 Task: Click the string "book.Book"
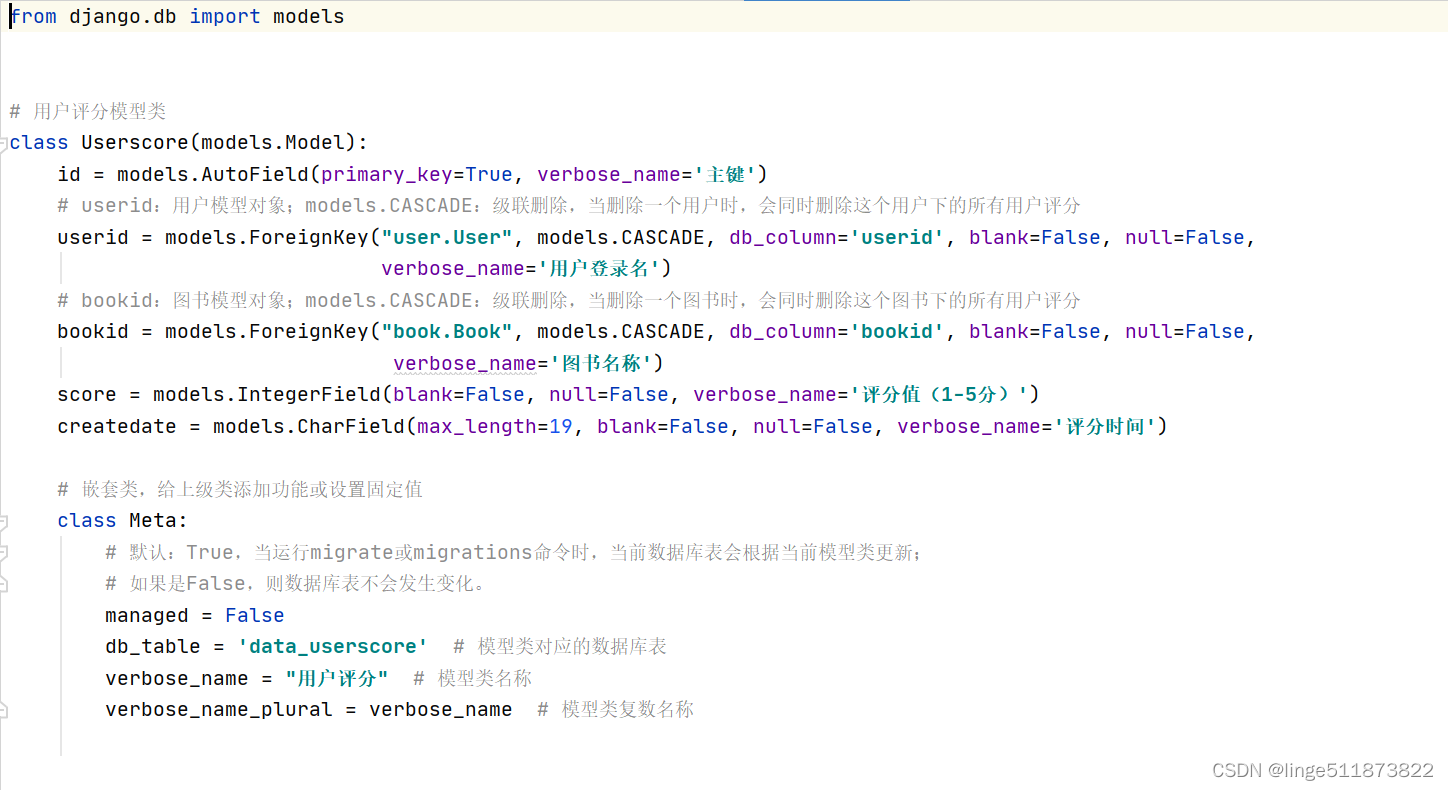point(447,331)
